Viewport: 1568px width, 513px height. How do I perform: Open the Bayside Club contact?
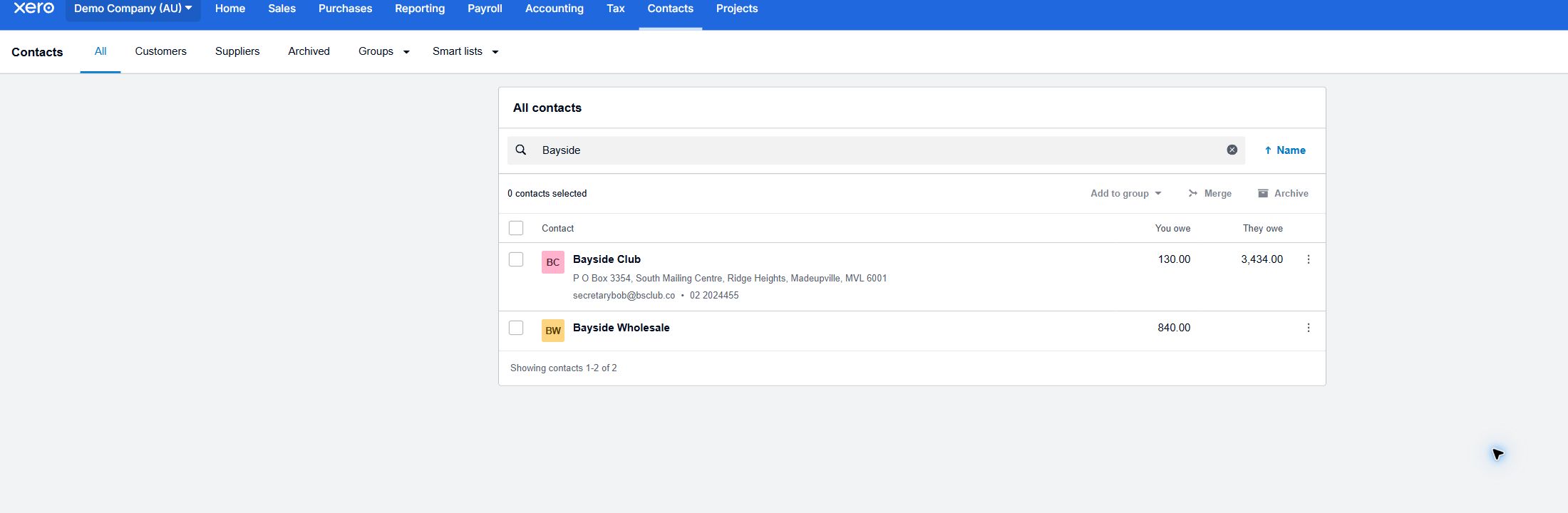click(607, 259)
